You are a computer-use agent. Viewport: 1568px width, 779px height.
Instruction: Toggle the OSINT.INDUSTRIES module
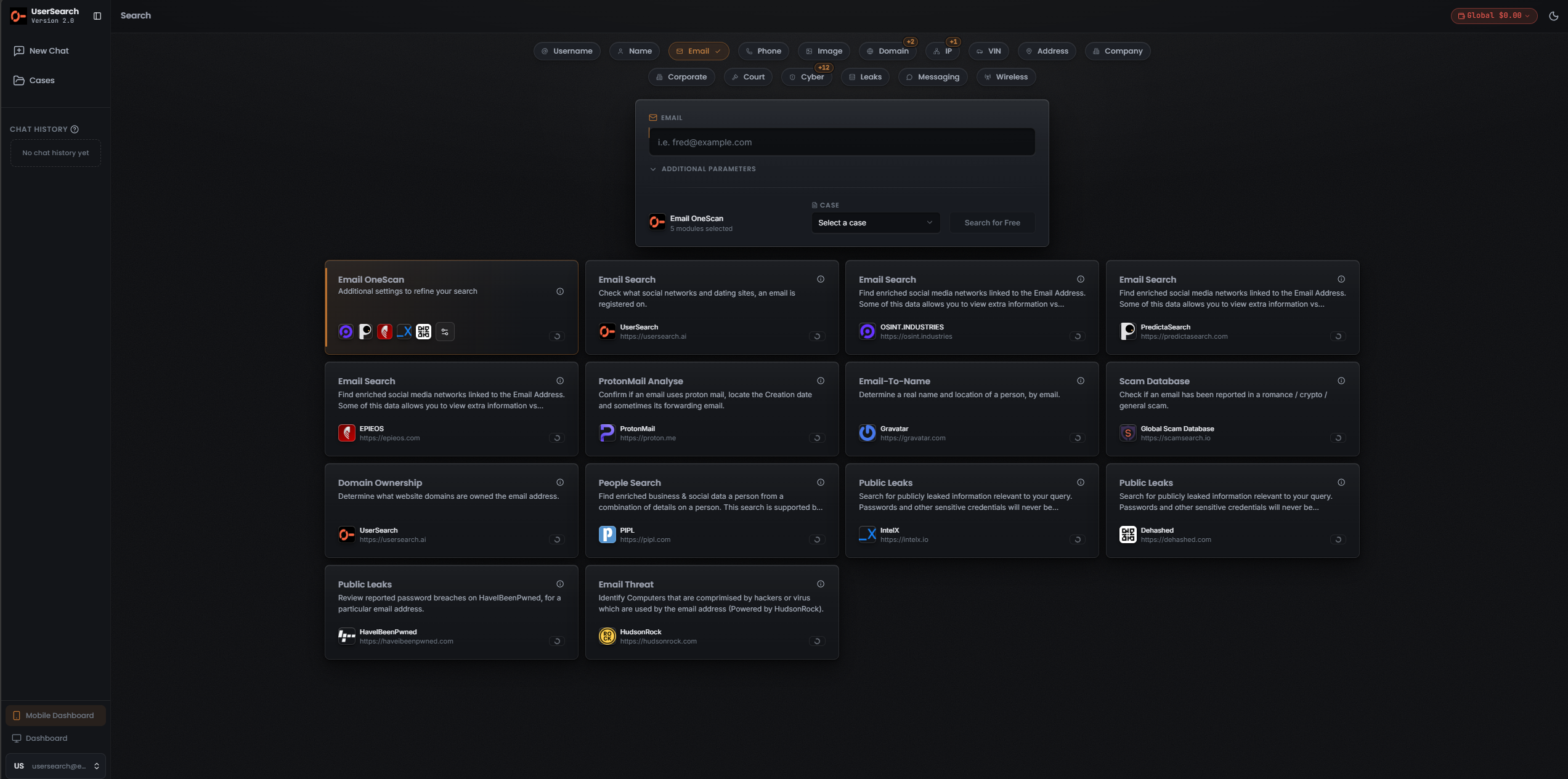(1077, 336)
